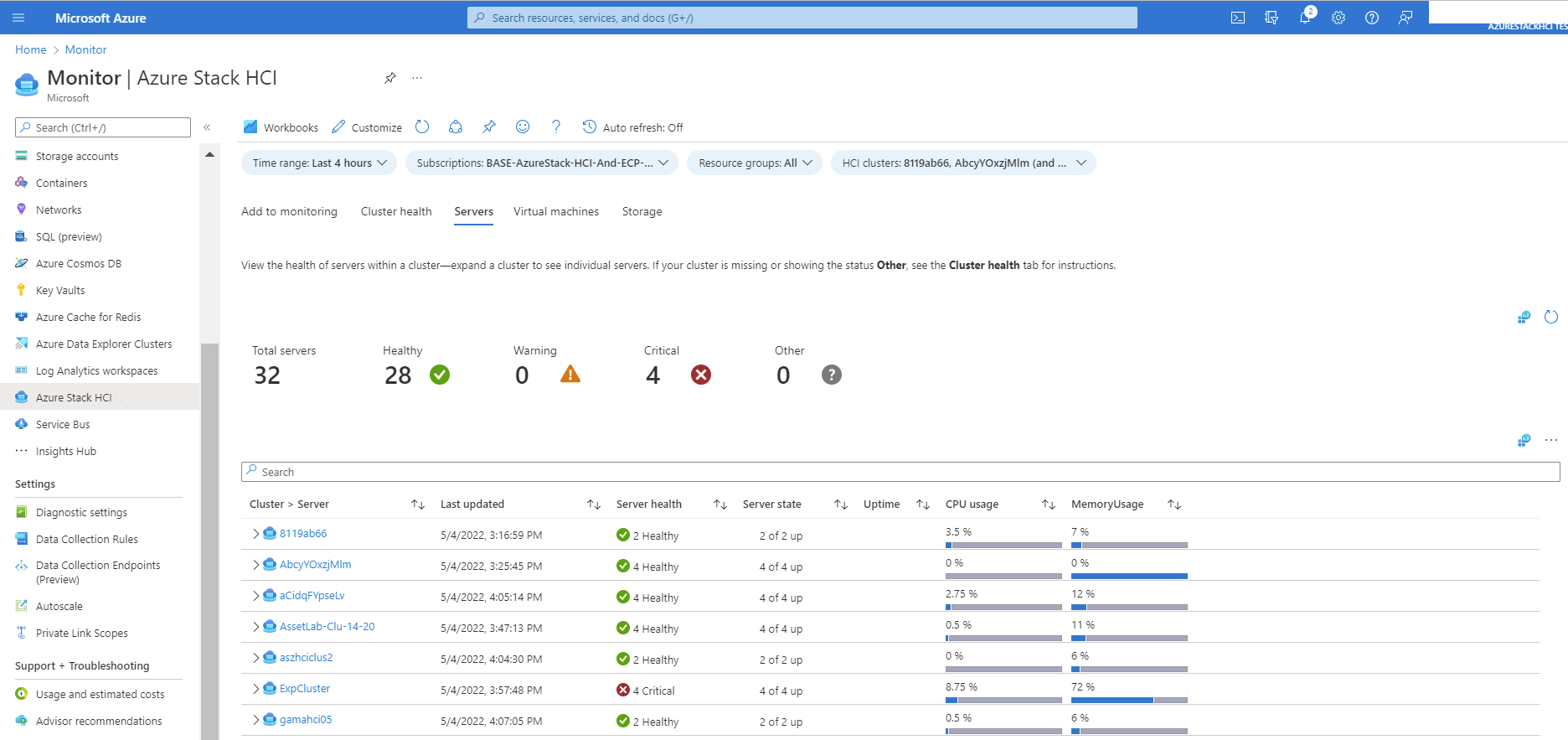Viewport: 1568px width, 740px height.
Task: Switch to the Add to monitoring tab
Action: click(289, 211)
